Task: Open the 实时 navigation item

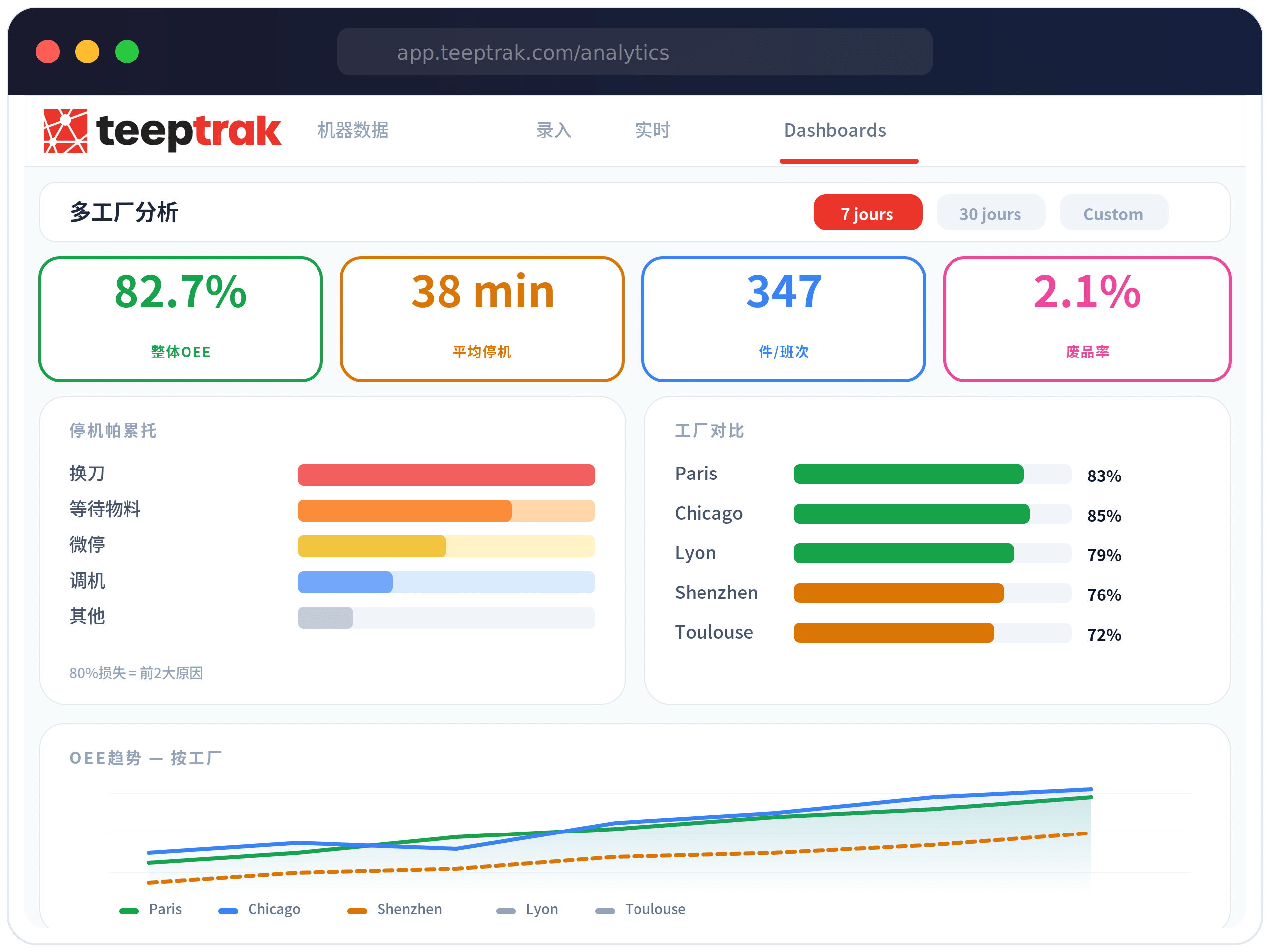Action: [652, 130]
